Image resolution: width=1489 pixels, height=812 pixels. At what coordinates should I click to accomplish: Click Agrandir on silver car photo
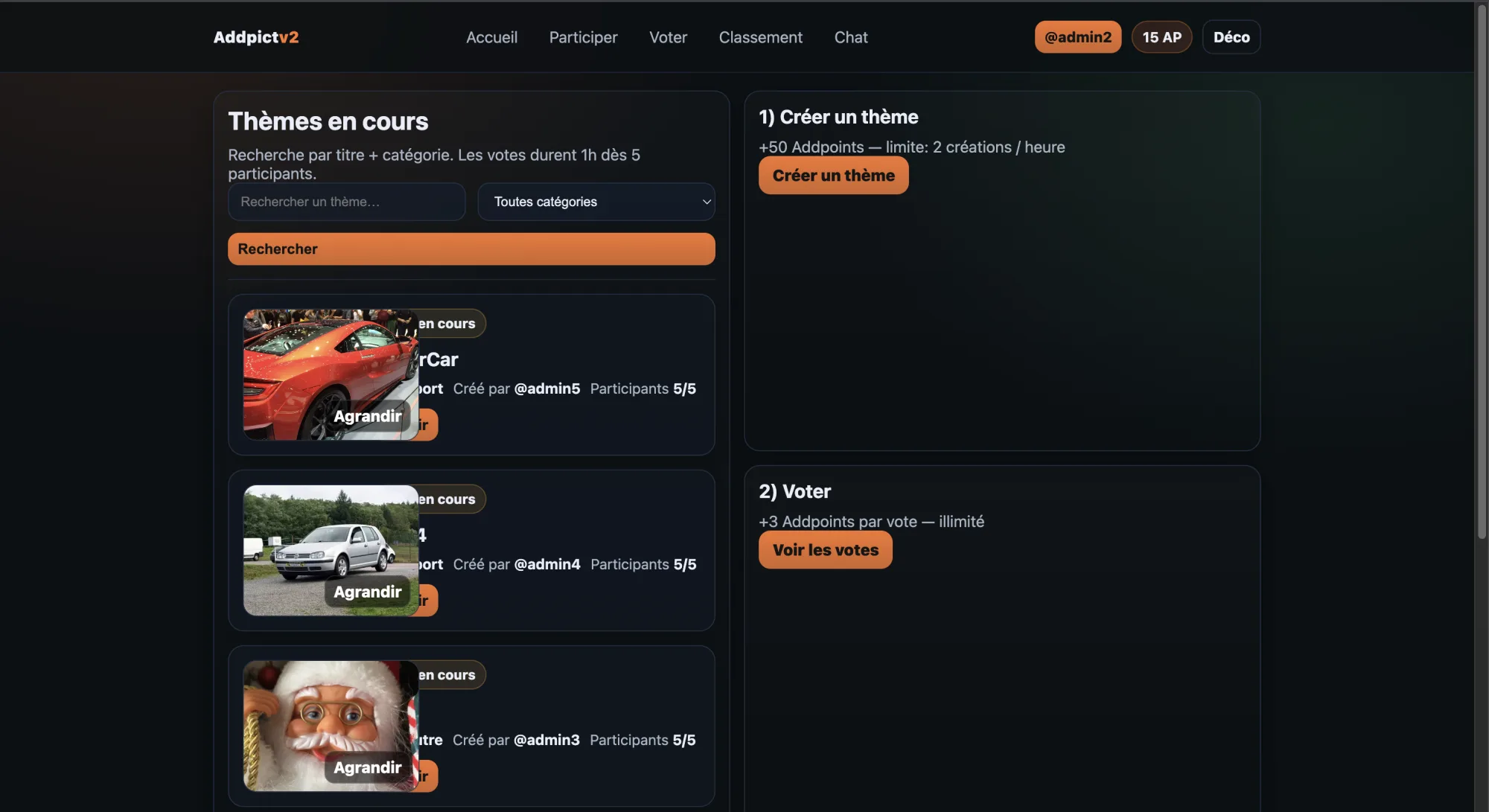point(367,592)
